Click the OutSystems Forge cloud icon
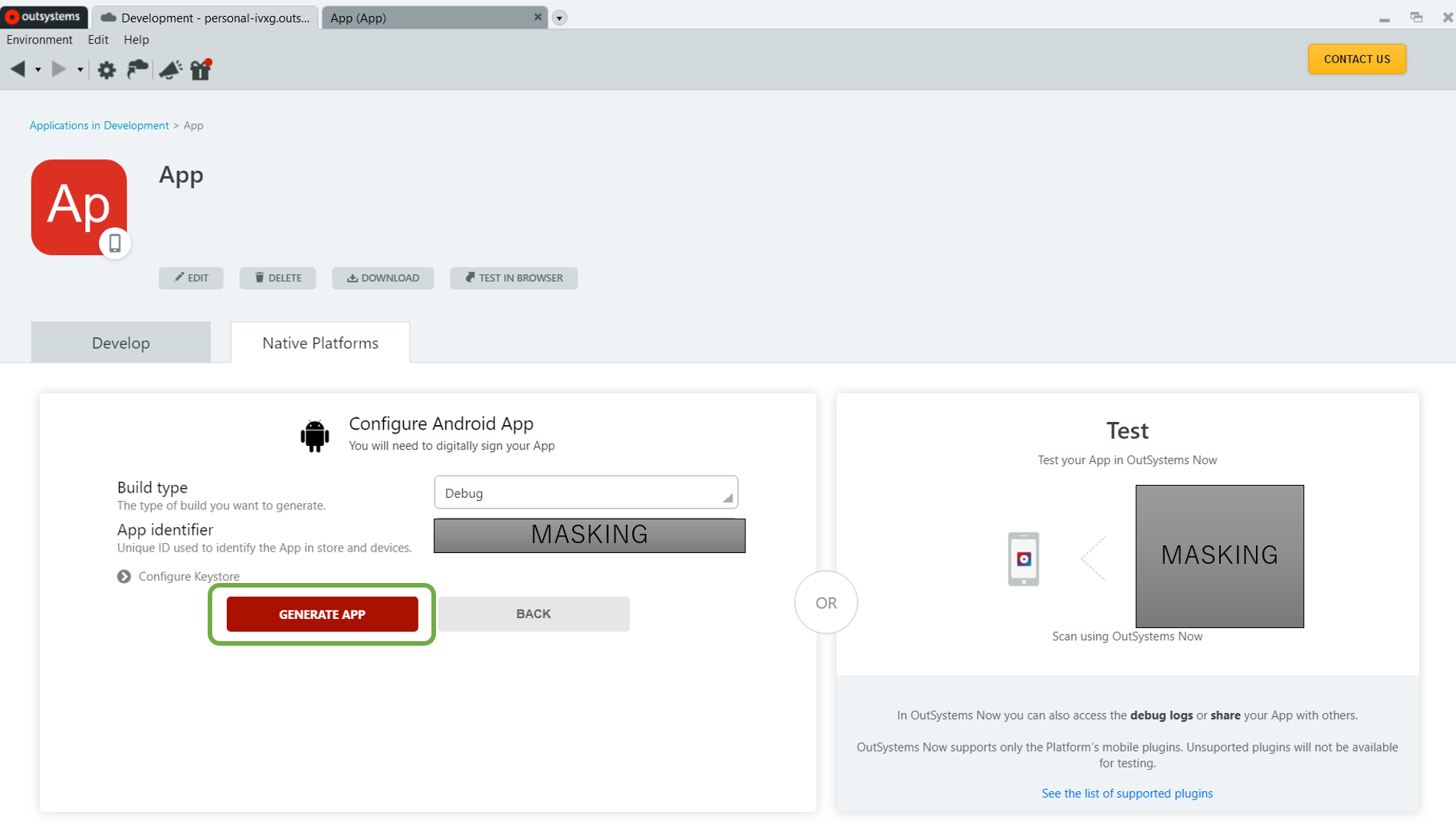1456x838 pixels. pyautogui.click(x=137, y=70)
